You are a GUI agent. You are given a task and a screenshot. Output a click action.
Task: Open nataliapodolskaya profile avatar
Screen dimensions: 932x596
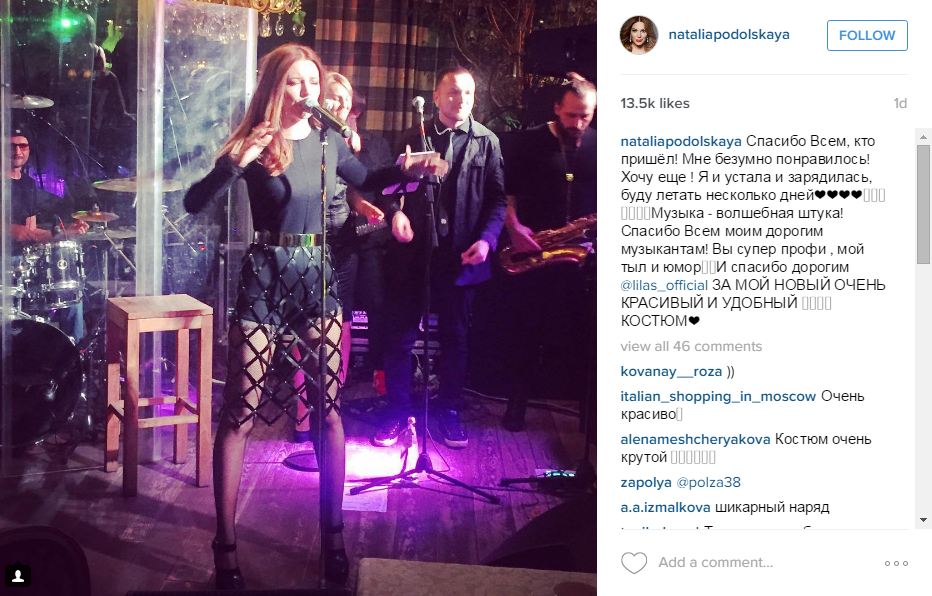tap(639, 35)
